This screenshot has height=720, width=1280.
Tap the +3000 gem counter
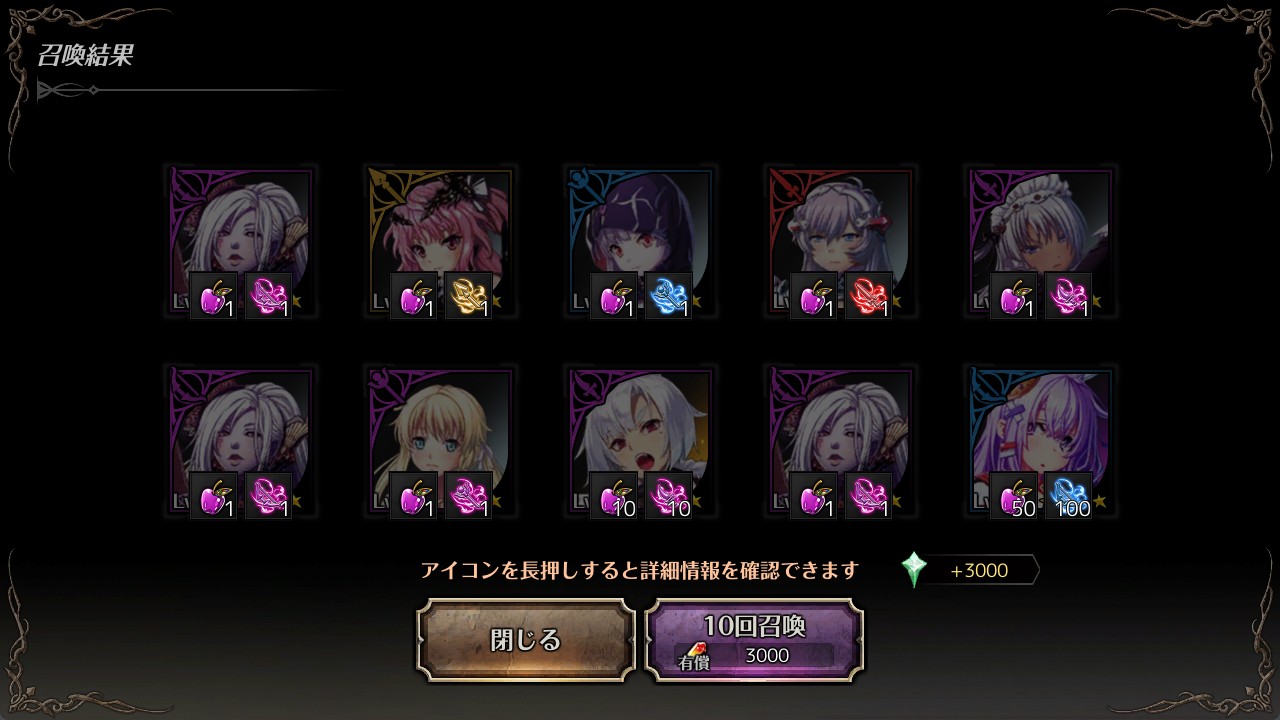click(x=979, y=571)
